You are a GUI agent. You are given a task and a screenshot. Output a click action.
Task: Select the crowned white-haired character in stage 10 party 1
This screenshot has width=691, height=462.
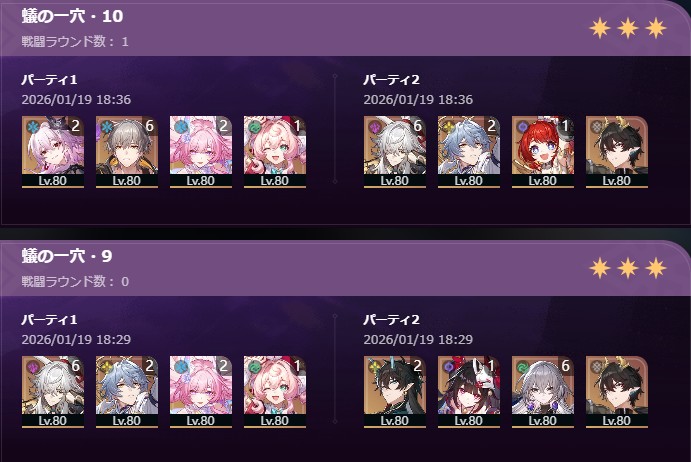[x=53, y=152]
